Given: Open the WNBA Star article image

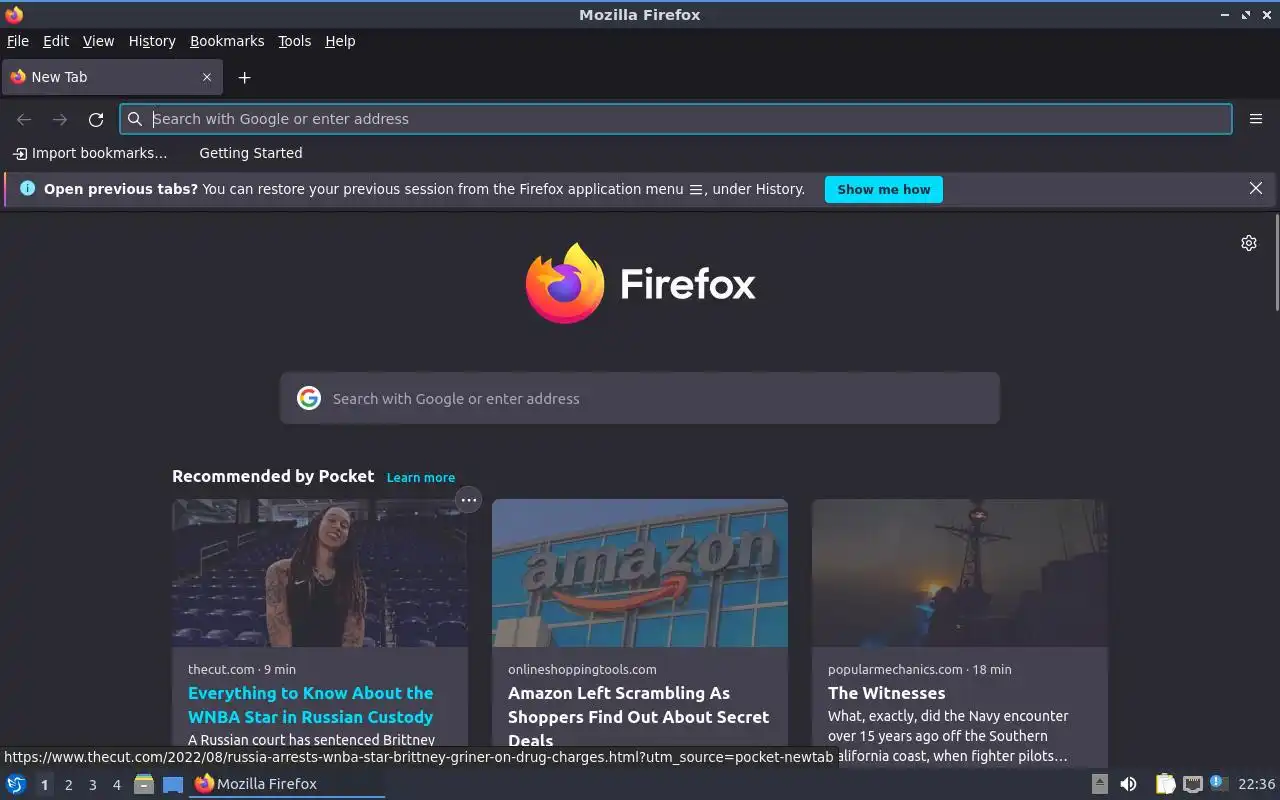Looking at the screenshot, I should click(x=320, y=573).
